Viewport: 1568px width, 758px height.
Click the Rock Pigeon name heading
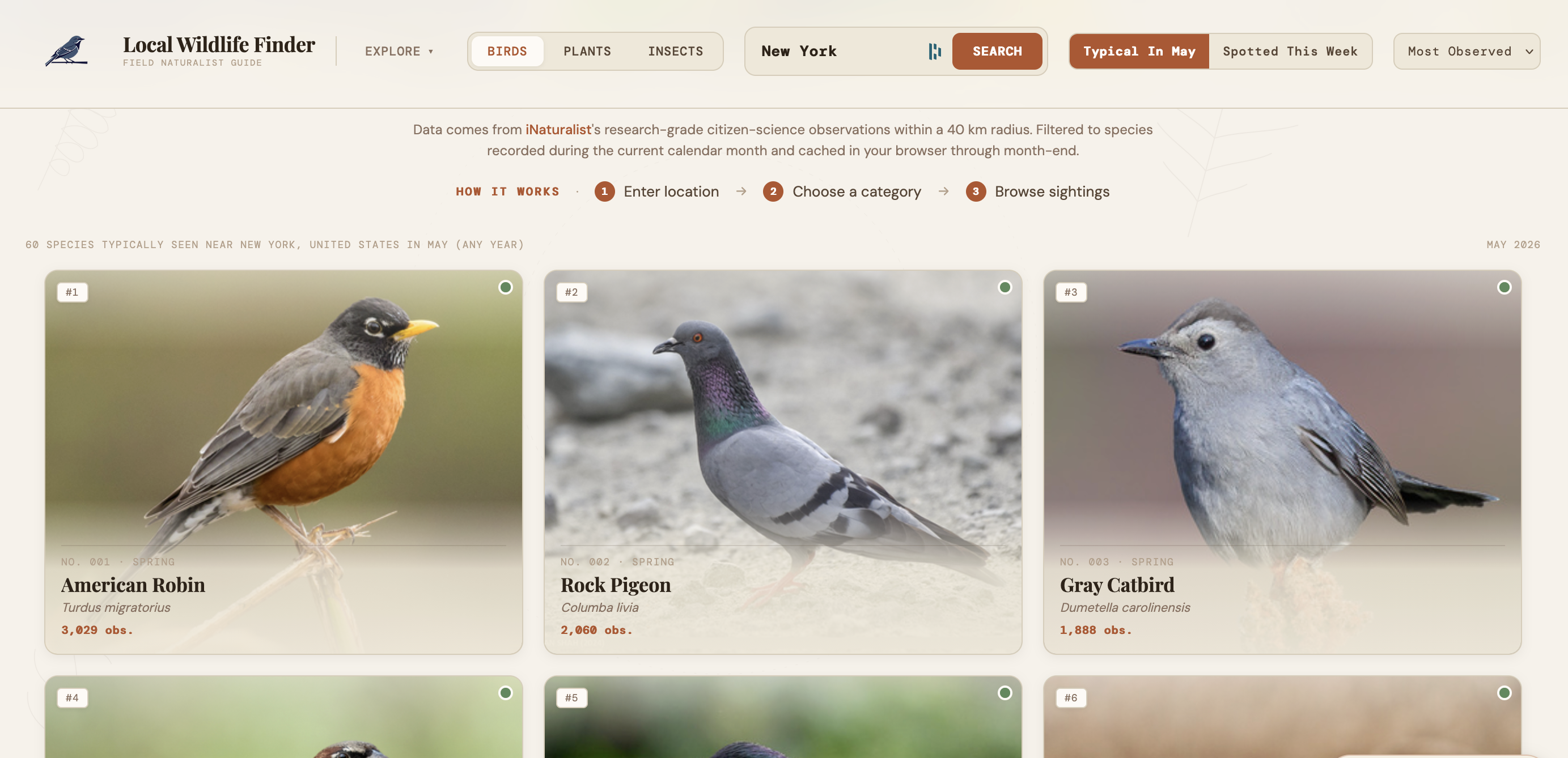tap(616, 585)
